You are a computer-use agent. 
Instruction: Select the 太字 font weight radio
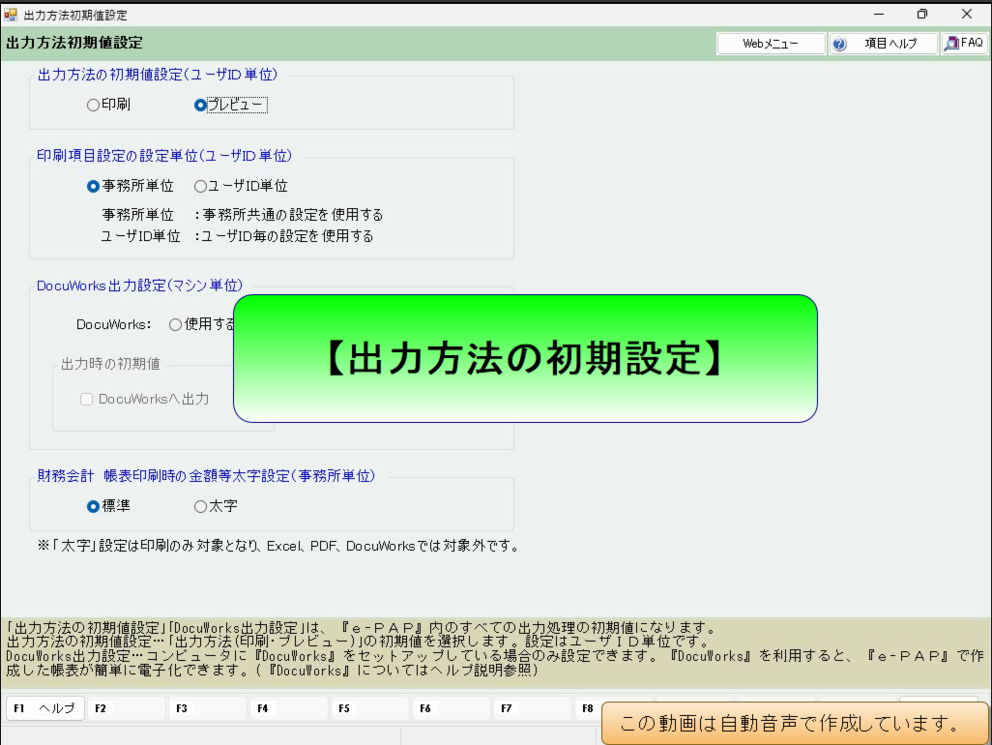216,506
